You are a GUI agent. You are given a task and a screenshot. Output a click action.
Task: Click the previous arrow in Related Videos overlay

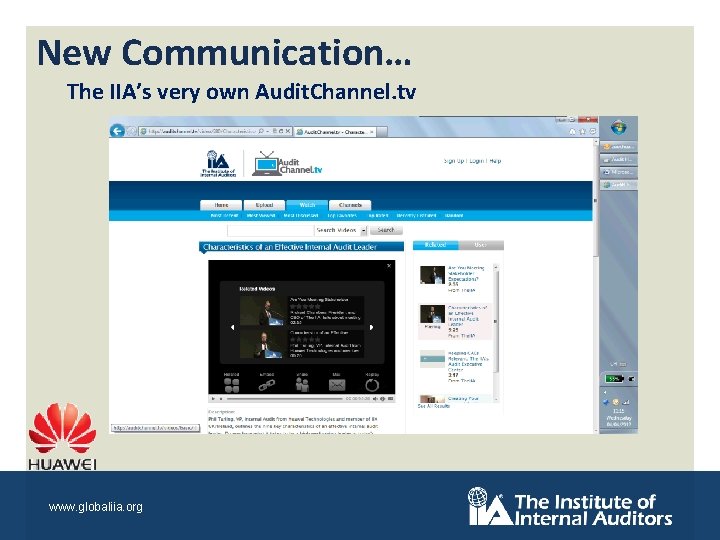pyautogui.click(x=232, y=327)
